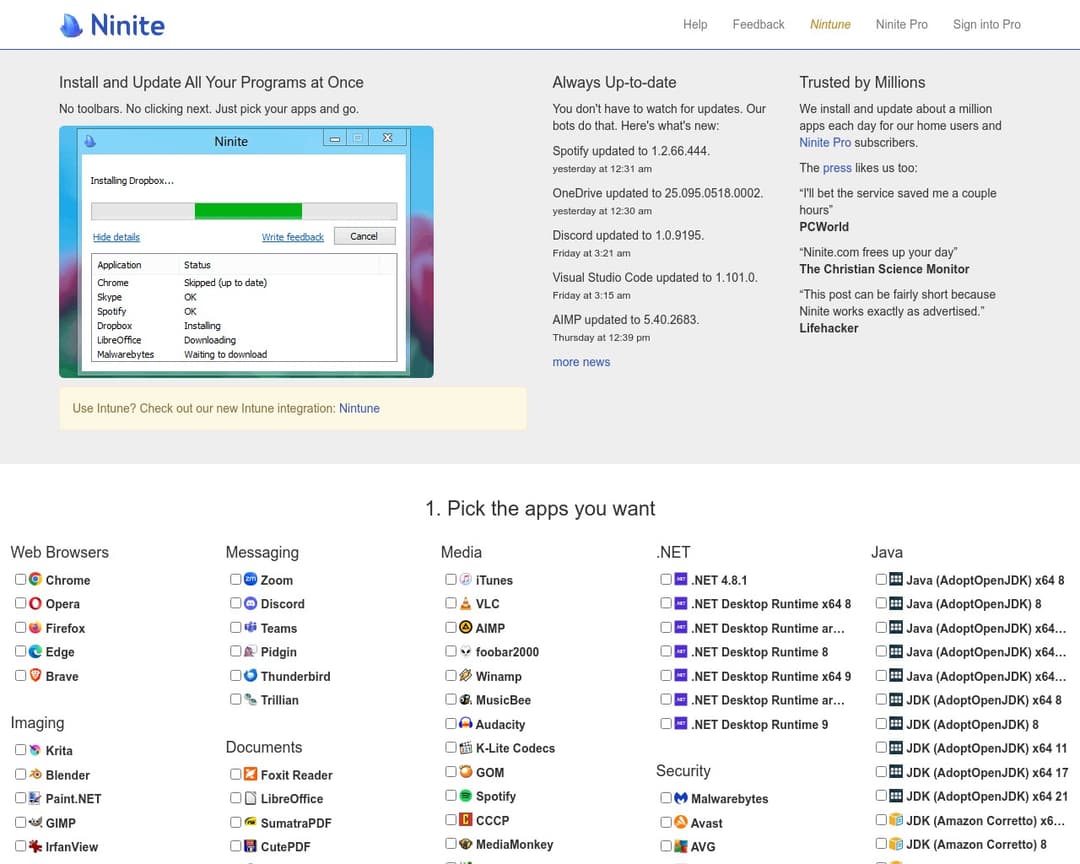Click the GIMP app icon
The image size is (1080, 864).
pyautogui.click(x=35, y=822)
